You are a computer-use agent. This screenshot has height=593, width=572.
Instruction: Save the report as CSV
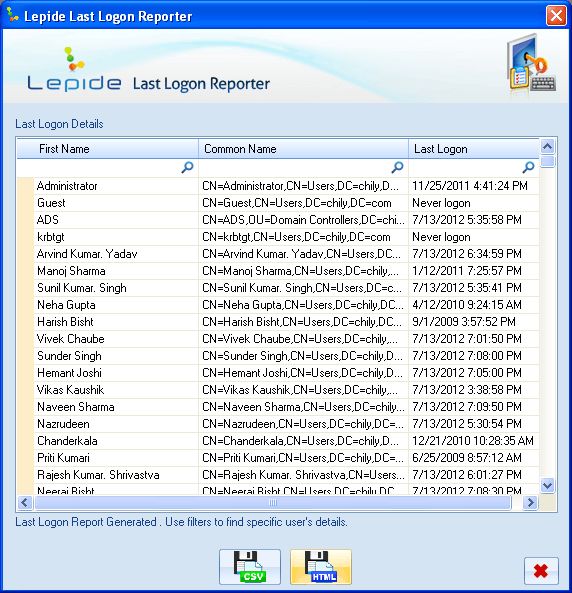coord(250,567)
